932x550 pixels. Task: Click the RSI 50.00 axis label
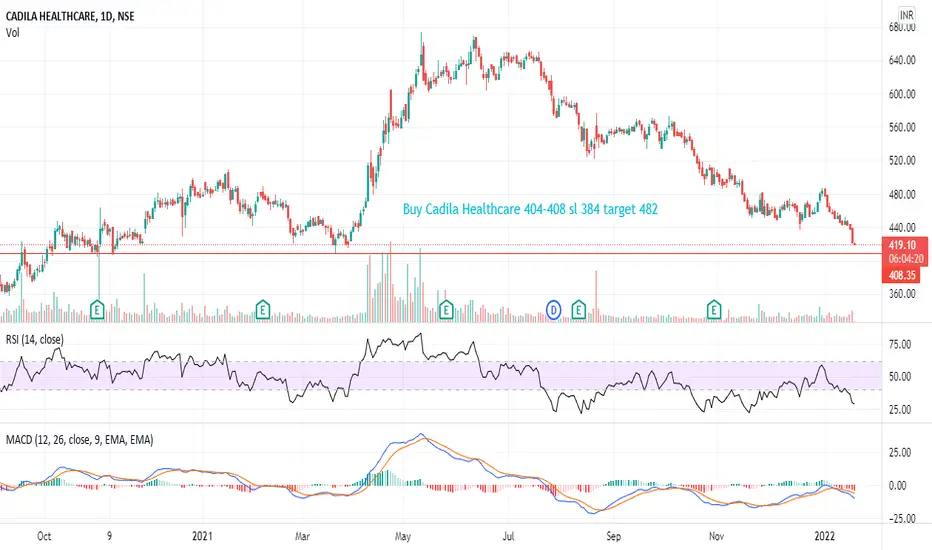pos(899,376)
